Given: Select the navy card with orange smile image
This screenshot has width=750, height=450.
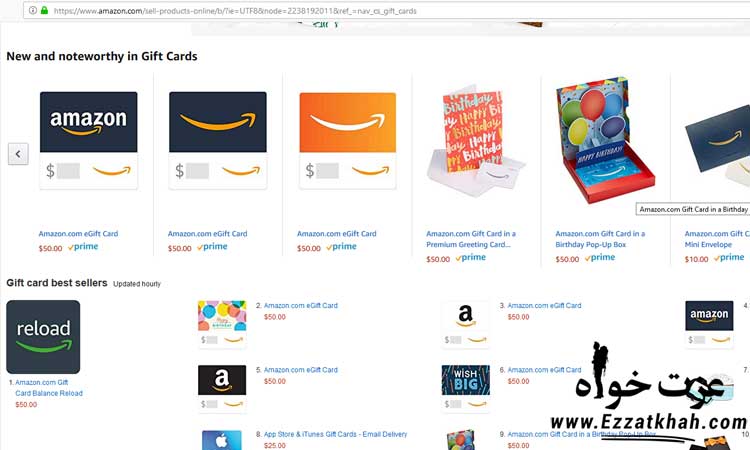Looking at the screenshot, I should pos(218,140).
